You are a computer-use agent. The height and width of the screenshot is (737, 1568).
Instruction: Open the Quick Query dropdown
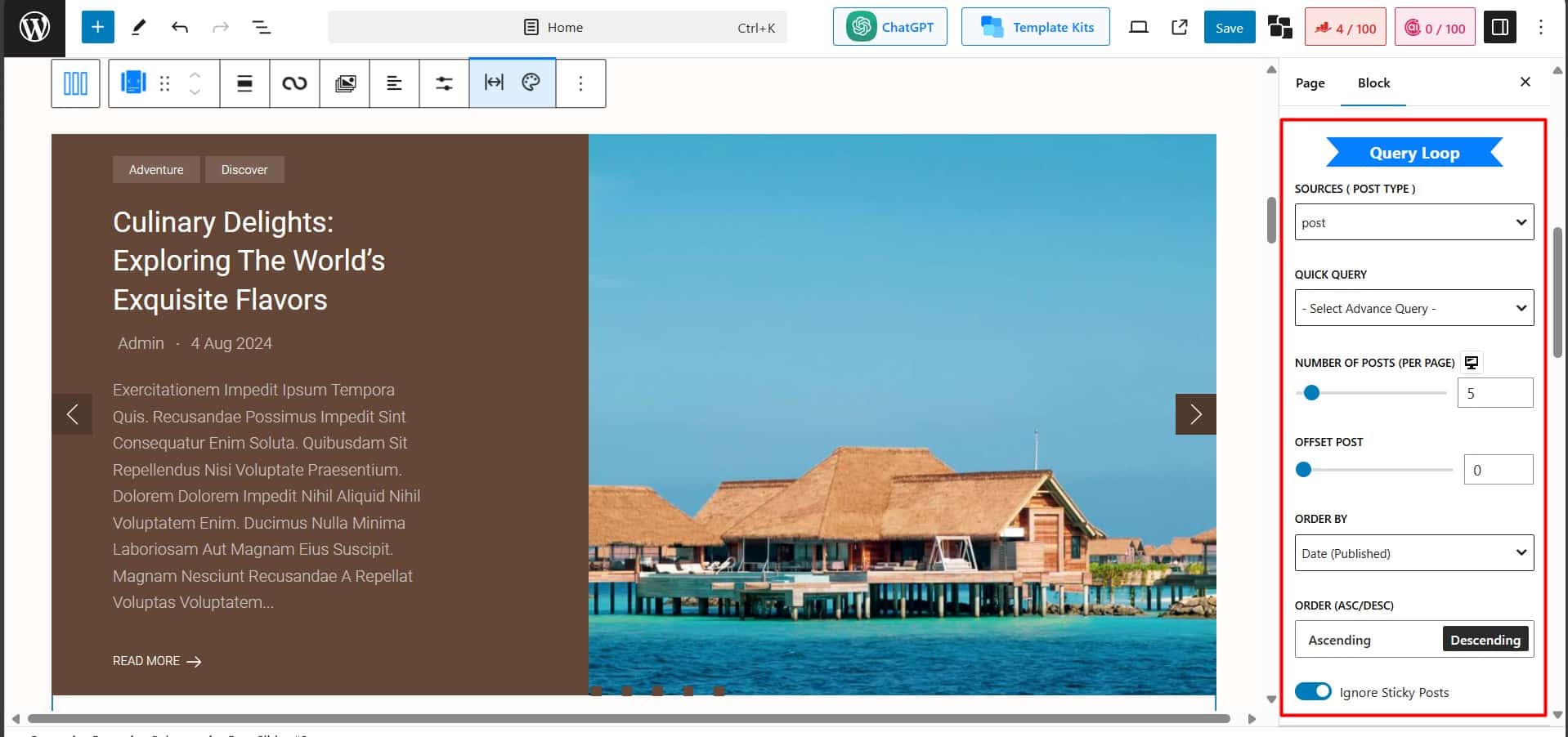1413,308
